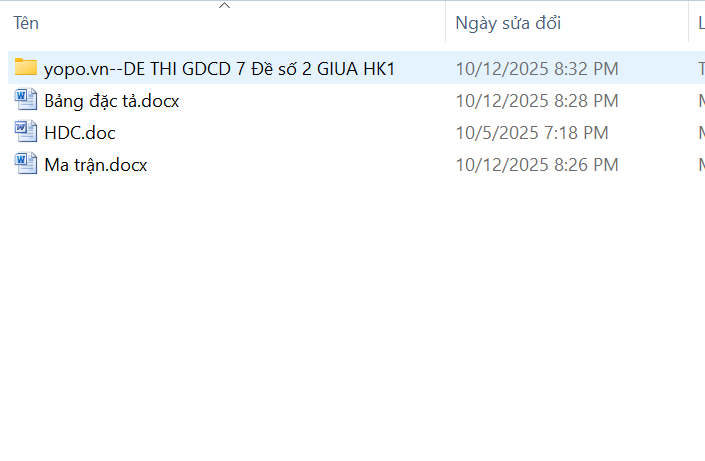Select the file name Bảng đặc tả.docx

[112, 101]
